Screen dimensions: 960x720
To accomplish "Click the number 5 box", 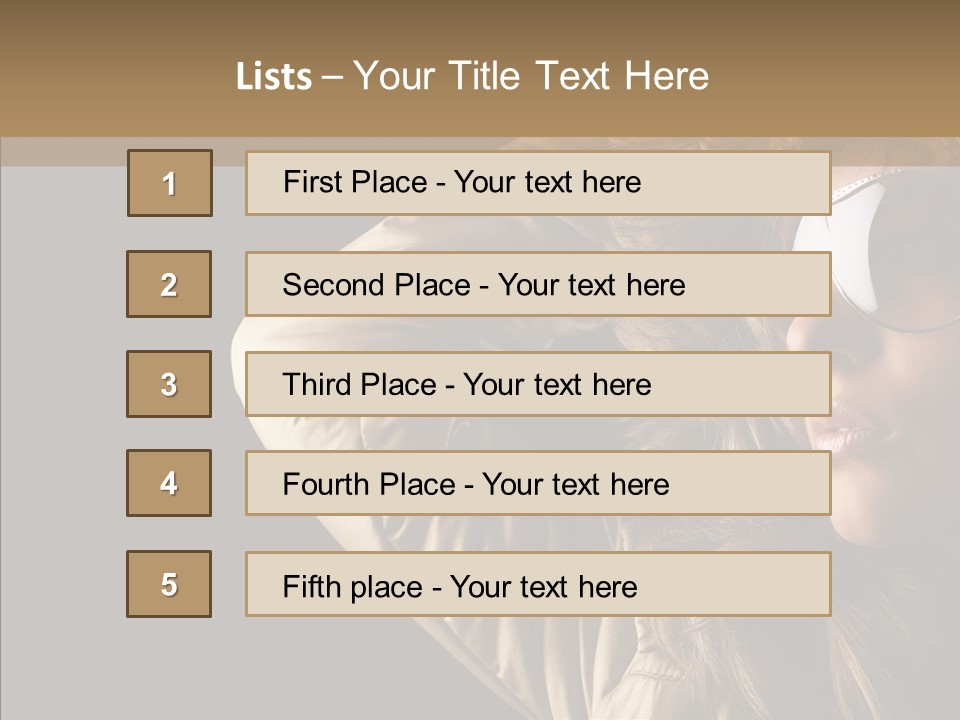I will (x=169, y=584).
